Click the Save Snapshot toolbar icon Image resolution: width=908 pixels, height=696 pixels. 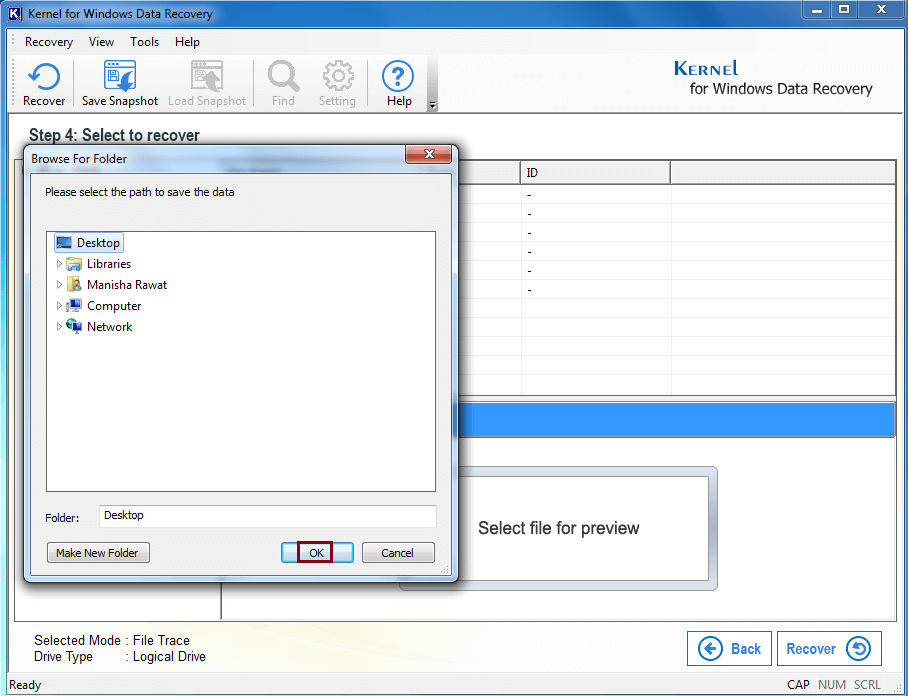(x=120, y=76)
